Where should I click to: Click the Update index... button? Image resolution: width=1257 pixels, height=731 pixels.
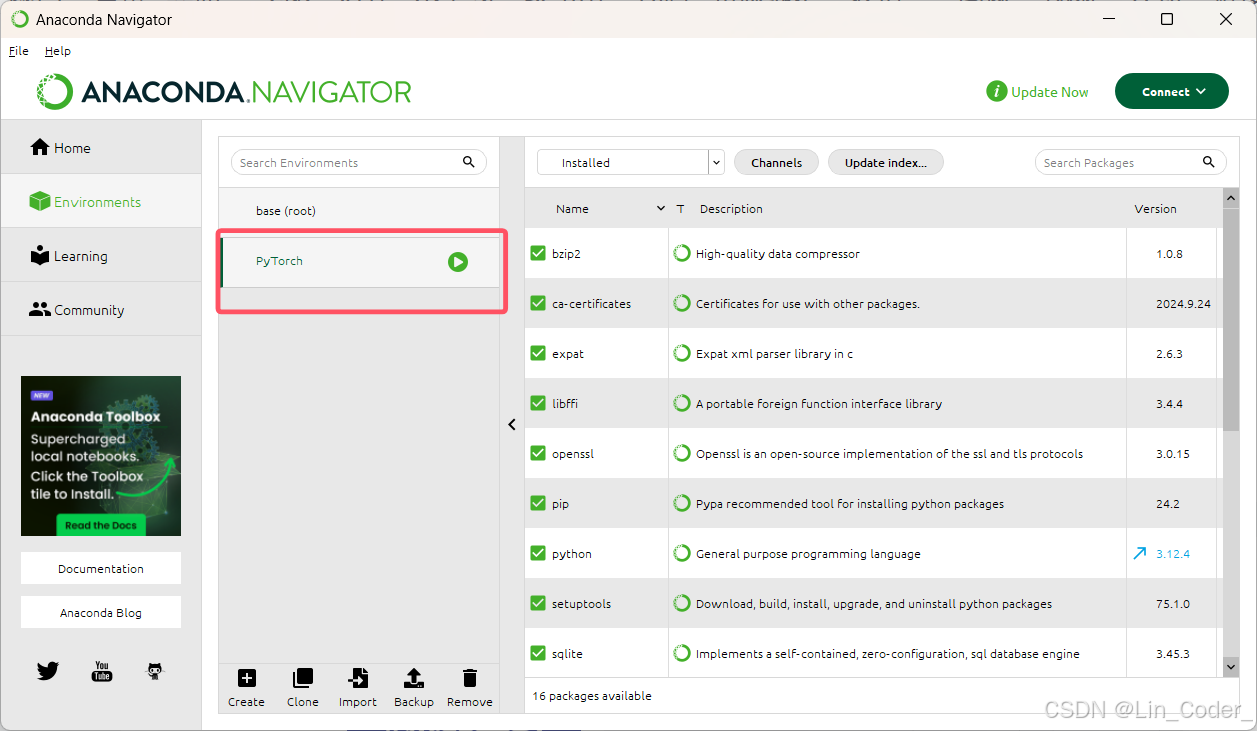click(886, 162)
